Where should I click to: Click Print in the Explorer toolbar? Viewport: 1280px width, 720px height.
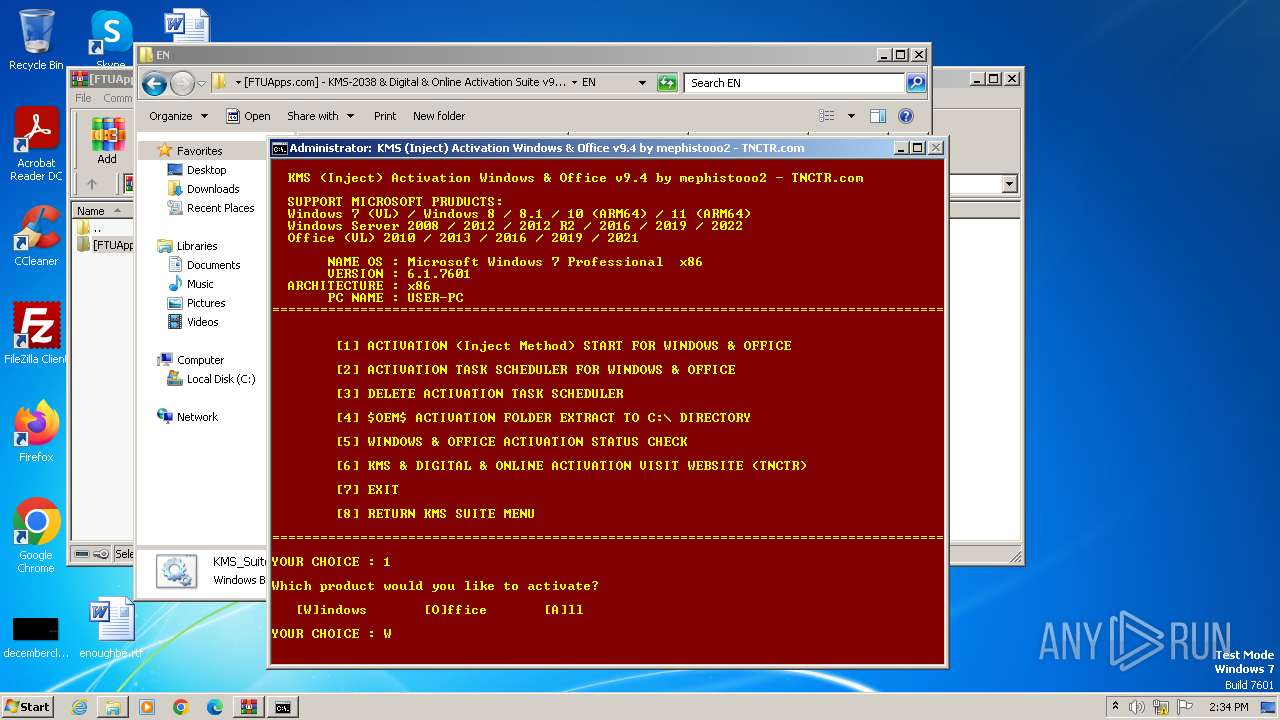(385, 116)
